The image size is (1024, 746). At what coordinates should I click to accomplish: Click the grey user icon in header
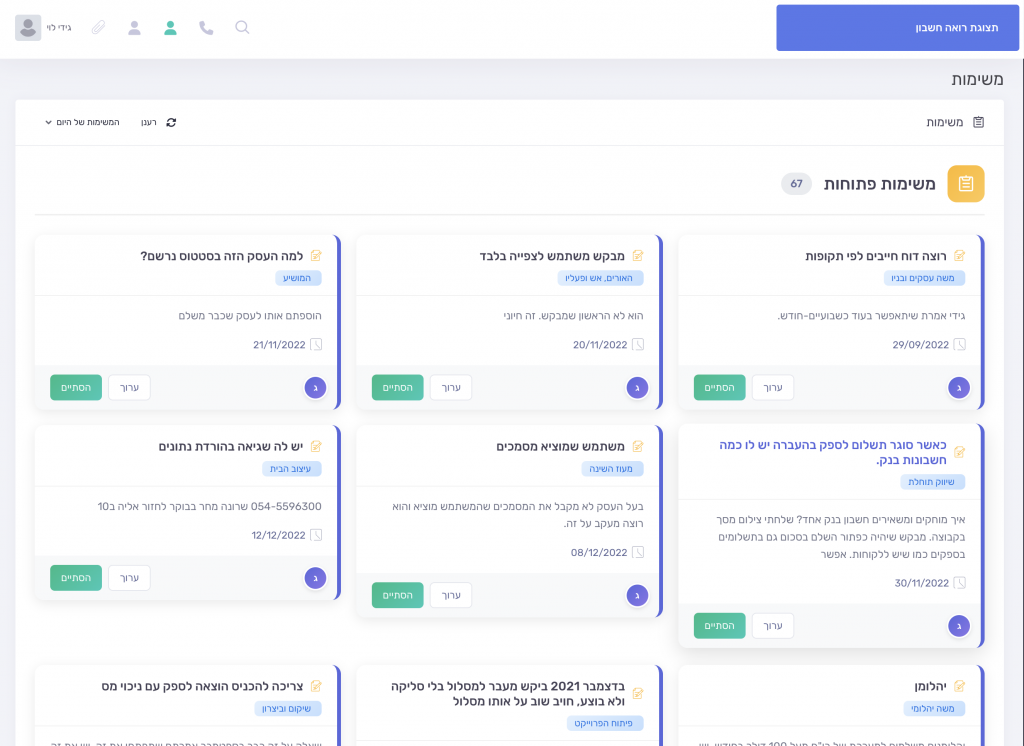135,27
